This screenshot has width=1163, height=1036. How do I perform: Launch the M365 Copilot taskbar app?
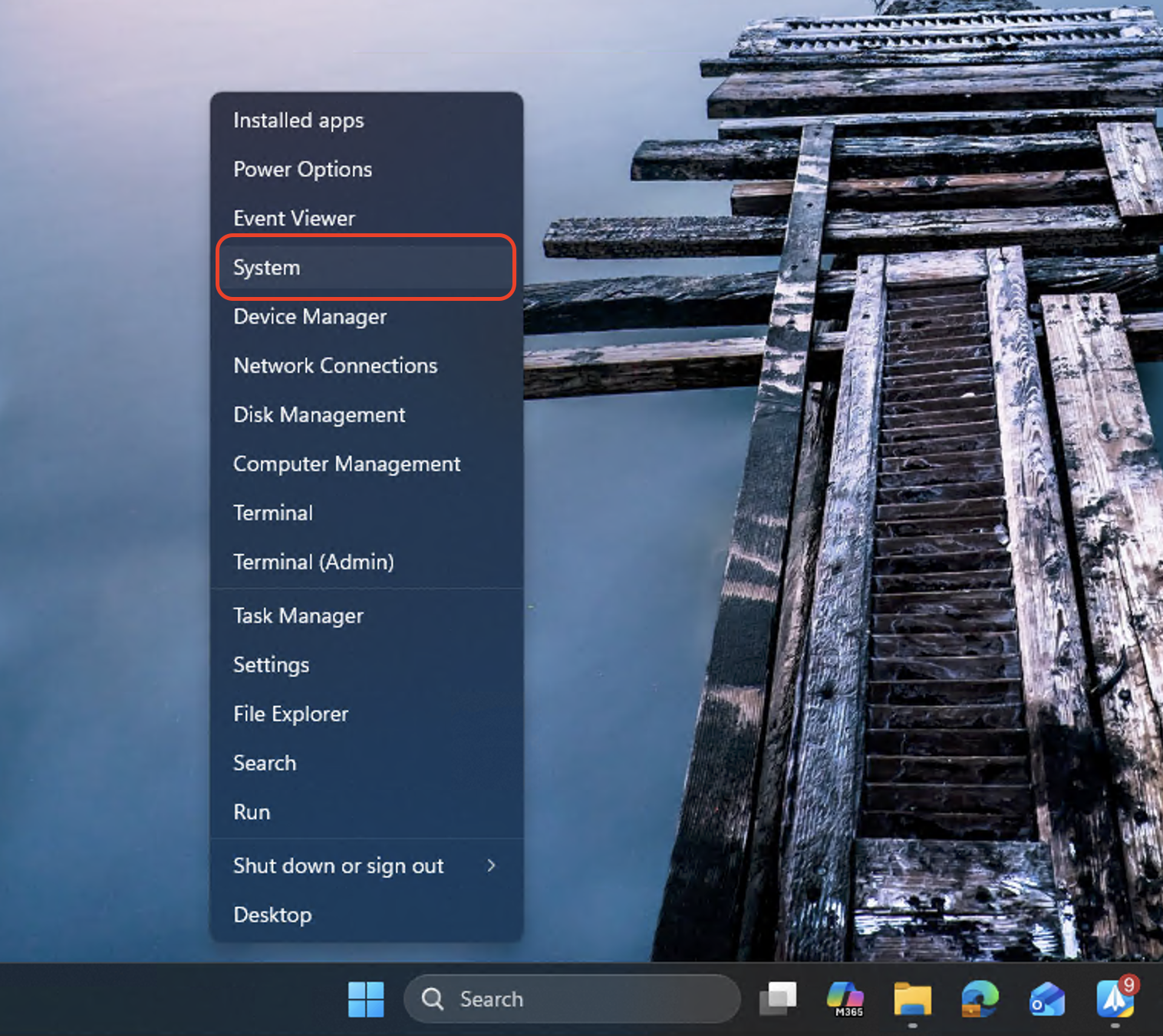point(845,999)
